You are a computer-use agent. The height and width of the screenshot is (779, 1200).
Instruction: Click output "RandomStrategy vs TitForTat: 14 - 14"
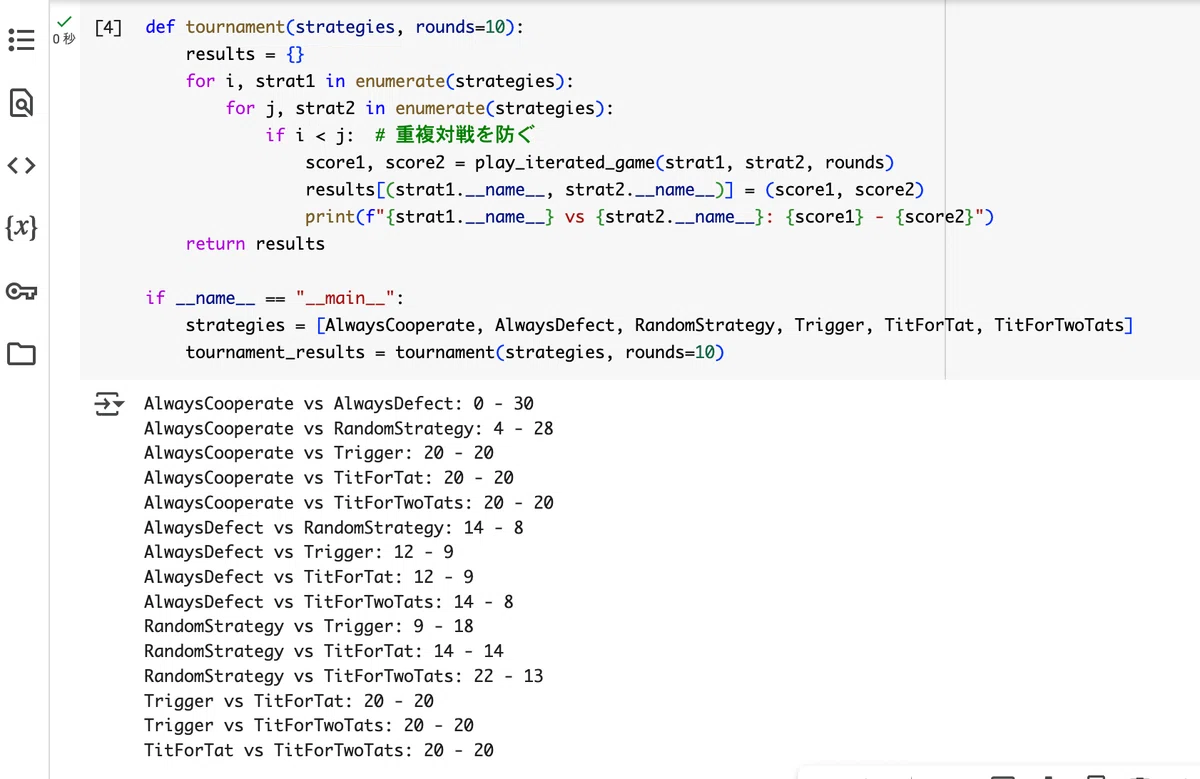tap(324, 651)
